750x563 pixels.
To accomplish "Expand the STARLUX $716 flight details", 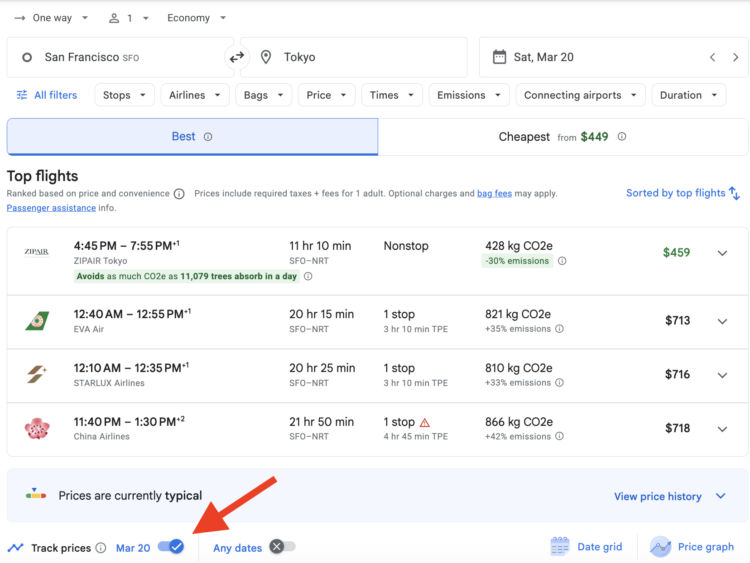I will [722, 375].
